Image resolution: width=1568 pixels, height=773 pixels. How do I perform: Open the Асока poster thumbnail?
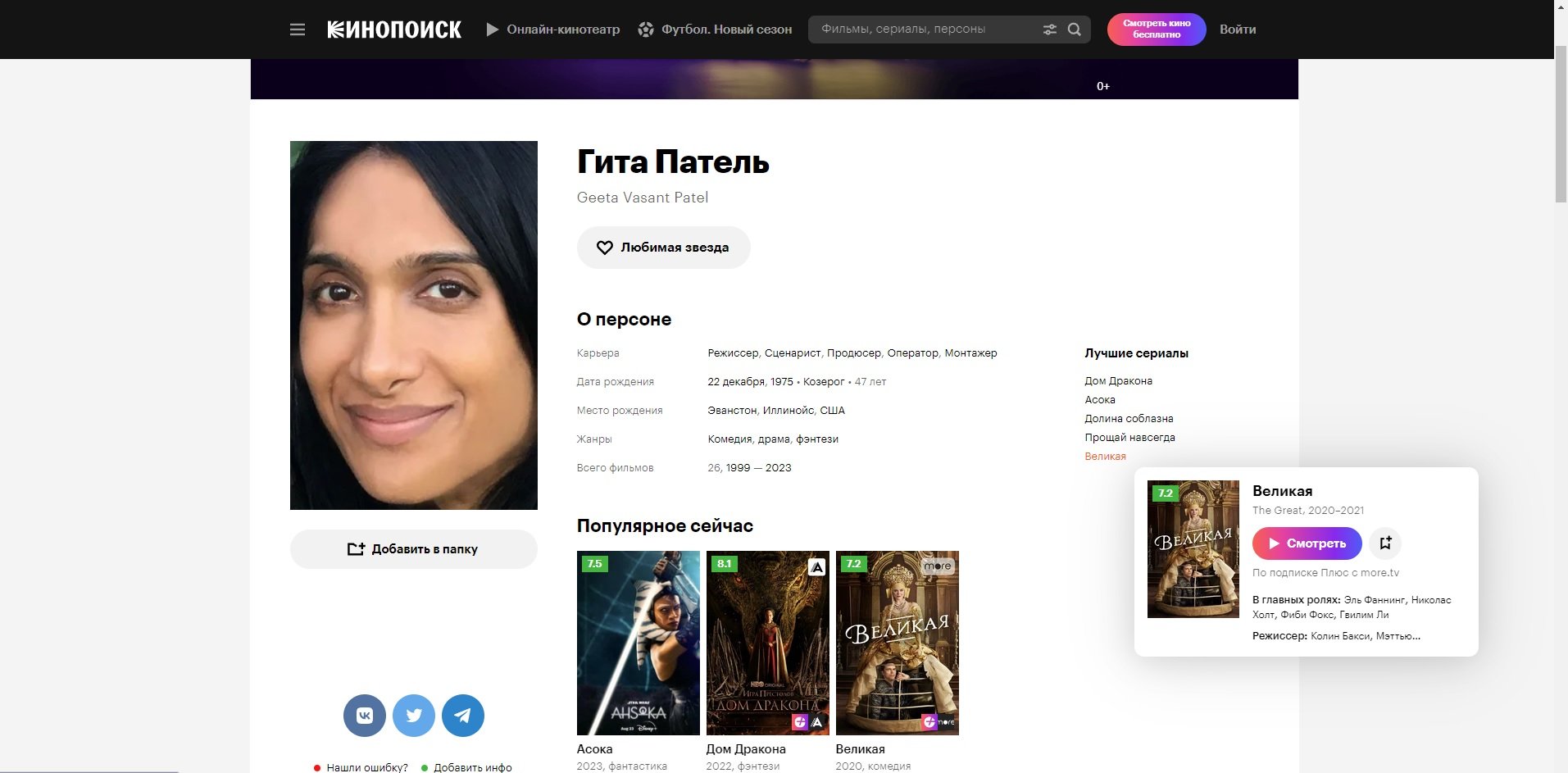pyautogui.click(x=638, y=643)
